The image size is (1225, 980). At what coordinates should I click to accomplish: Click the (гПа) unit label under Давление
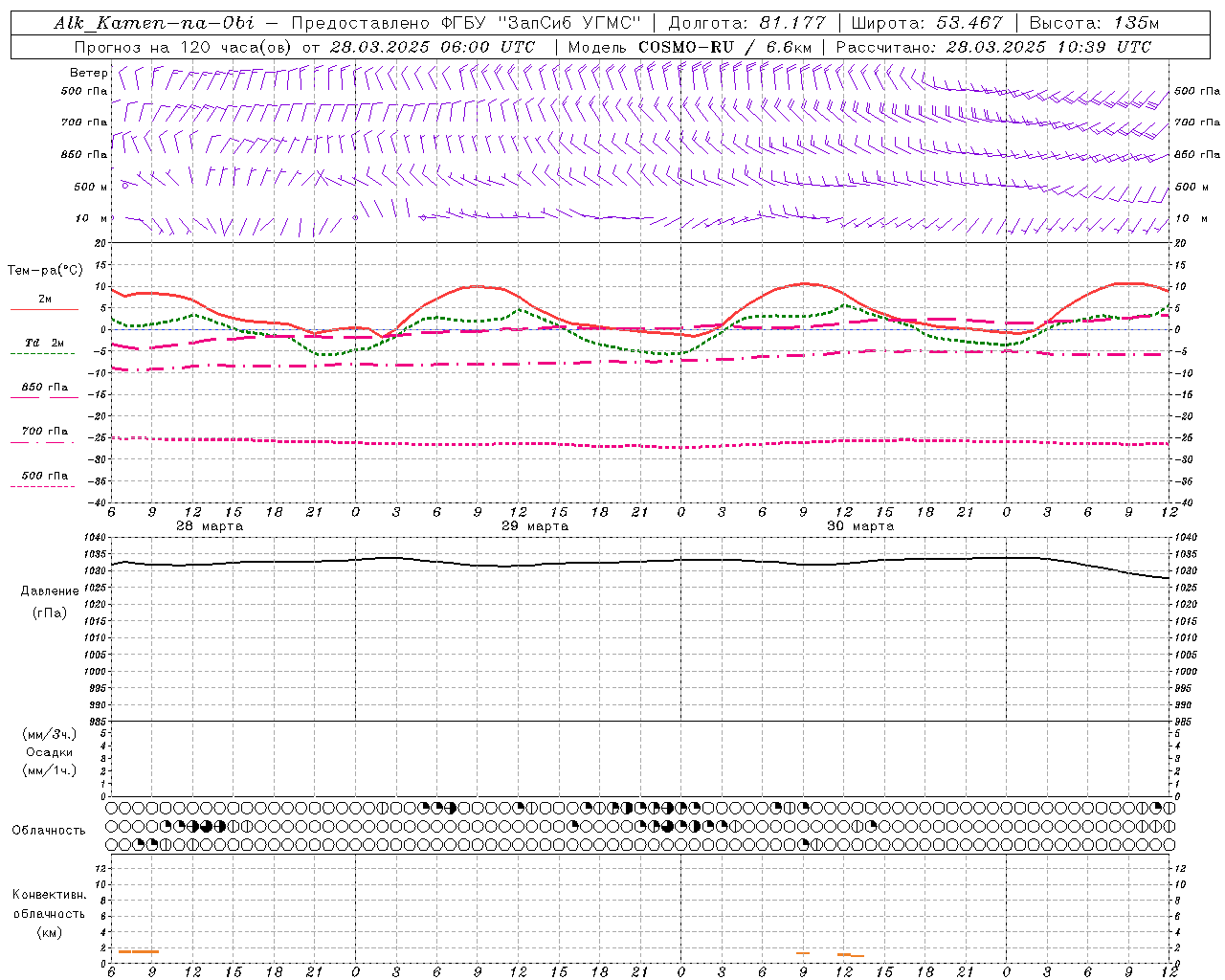(x=50, y=613)
